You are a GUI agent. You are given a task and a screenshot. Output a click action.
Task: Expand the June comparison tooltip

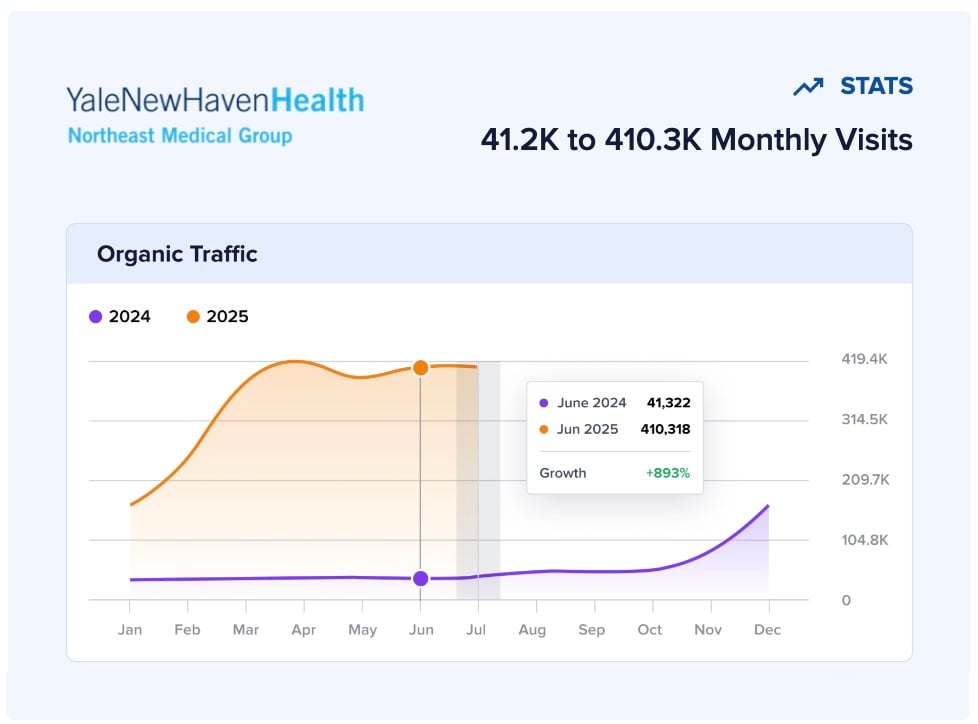tap(613, 437)
